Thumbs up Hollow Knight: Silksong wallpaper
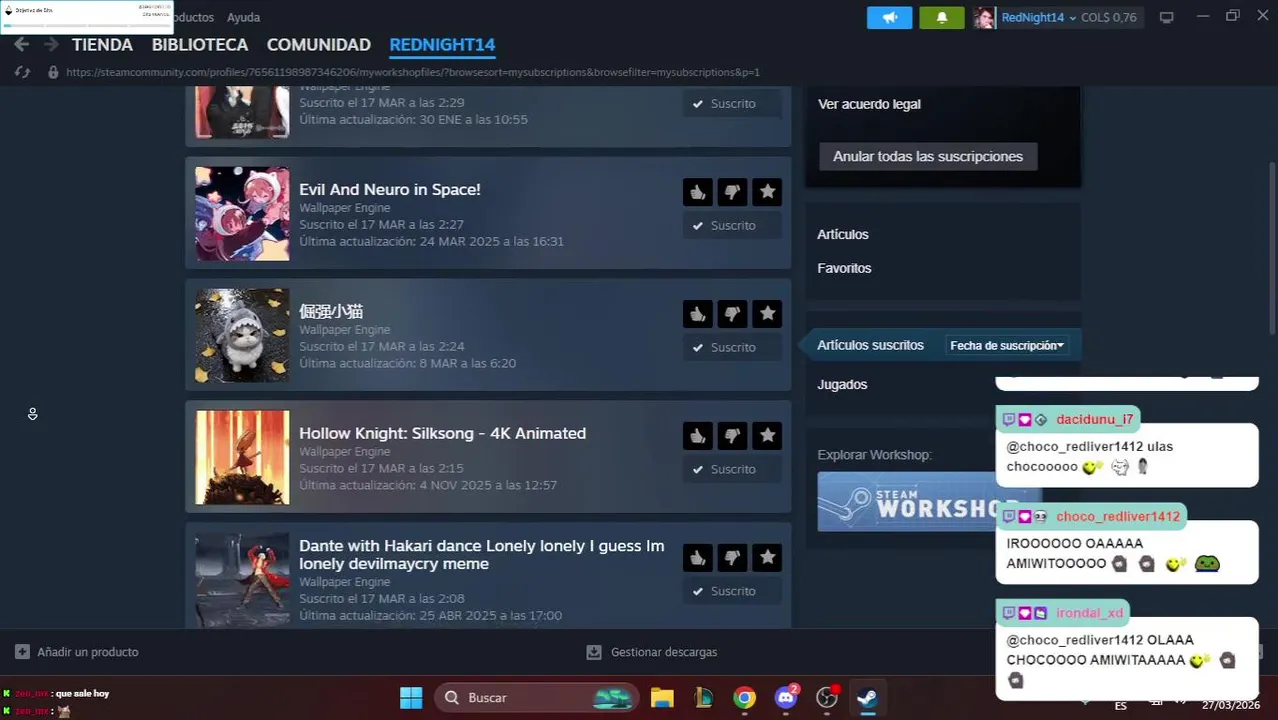 coord(698,436)
